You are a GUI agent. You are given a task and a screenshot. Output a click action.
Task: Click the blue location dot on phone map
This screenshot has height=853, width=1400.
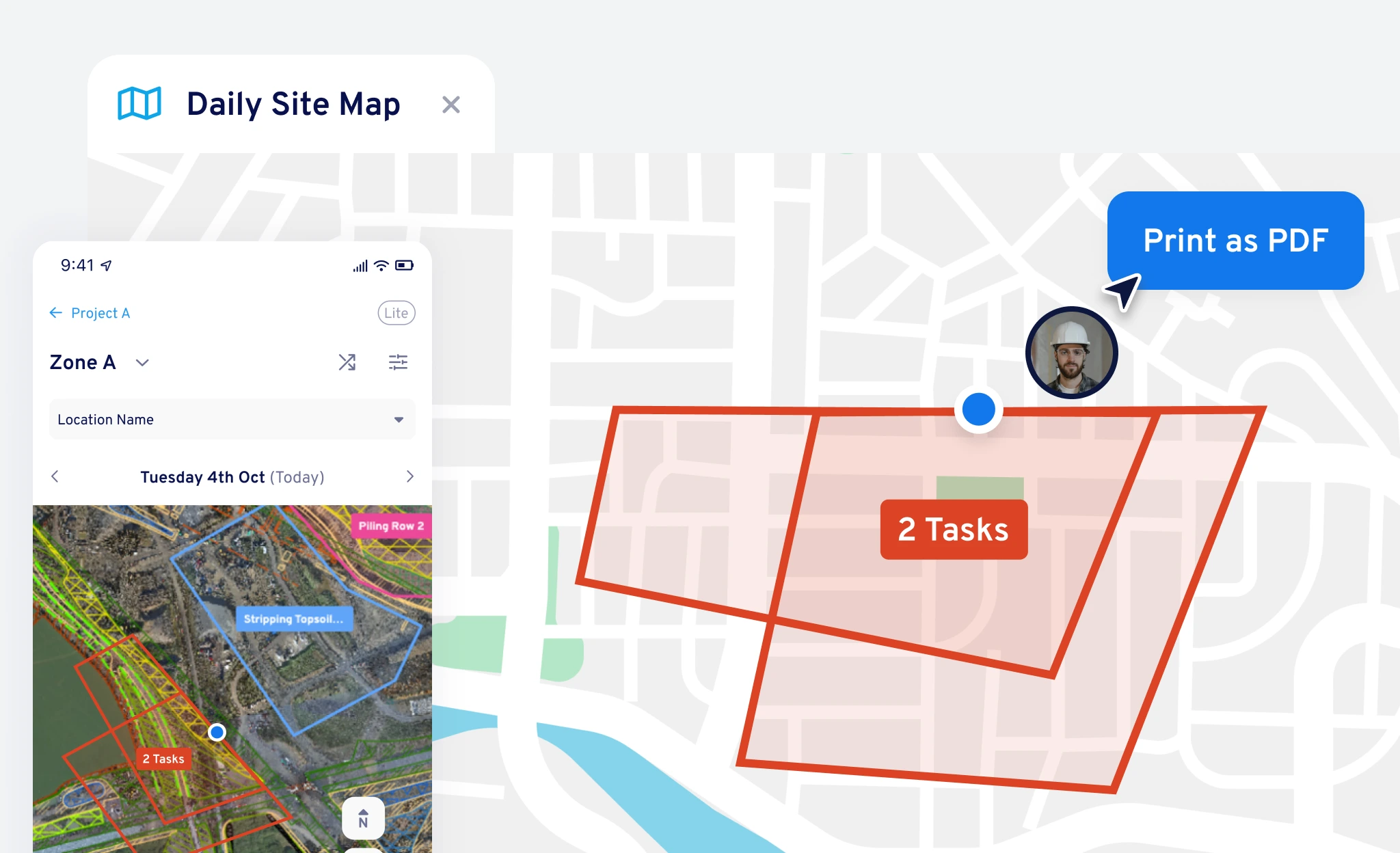tap(217, 733)
